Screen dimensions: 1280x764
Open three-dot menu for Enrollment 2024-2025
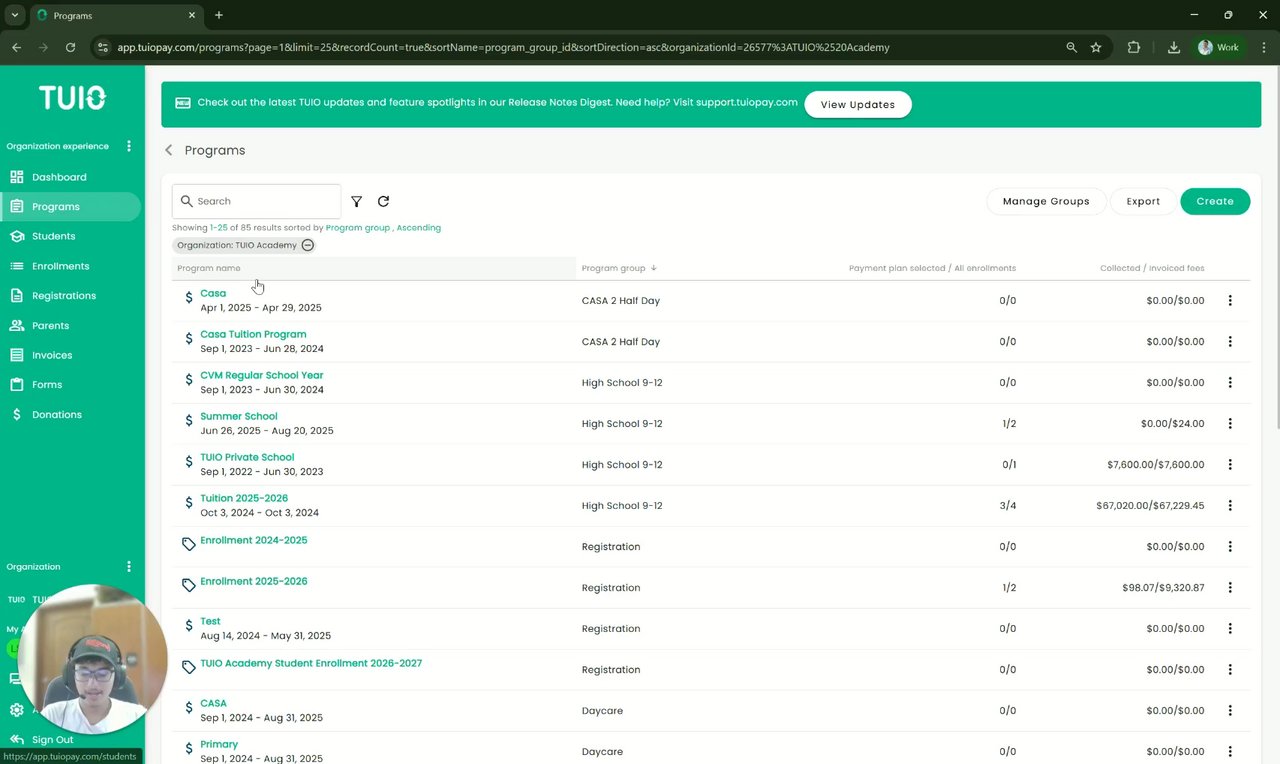click(x=1230, y=546)
